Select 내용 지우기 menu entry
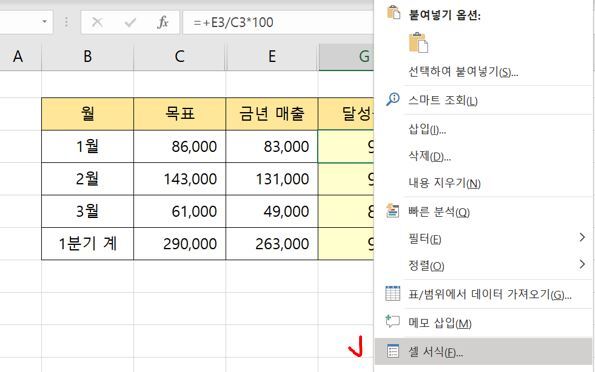The height and width of the screenshot is (372, 595). pyautogui.click(x=444, y=183)
